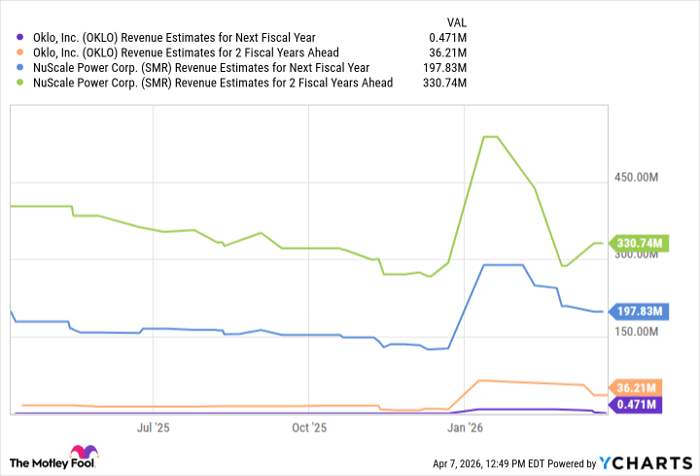Viewport: 700px width, 476px height.
Task: Click the blue 197.83M value flag
Action: tap(638, 312)
